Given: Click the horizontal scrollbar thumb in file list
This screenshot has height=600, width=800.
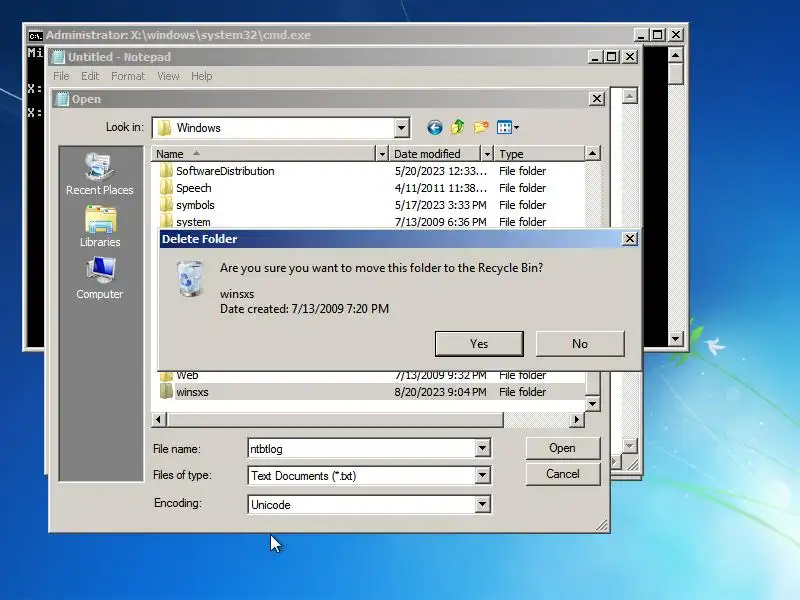Looking at the screenshot, I should (x=335, y=419).
